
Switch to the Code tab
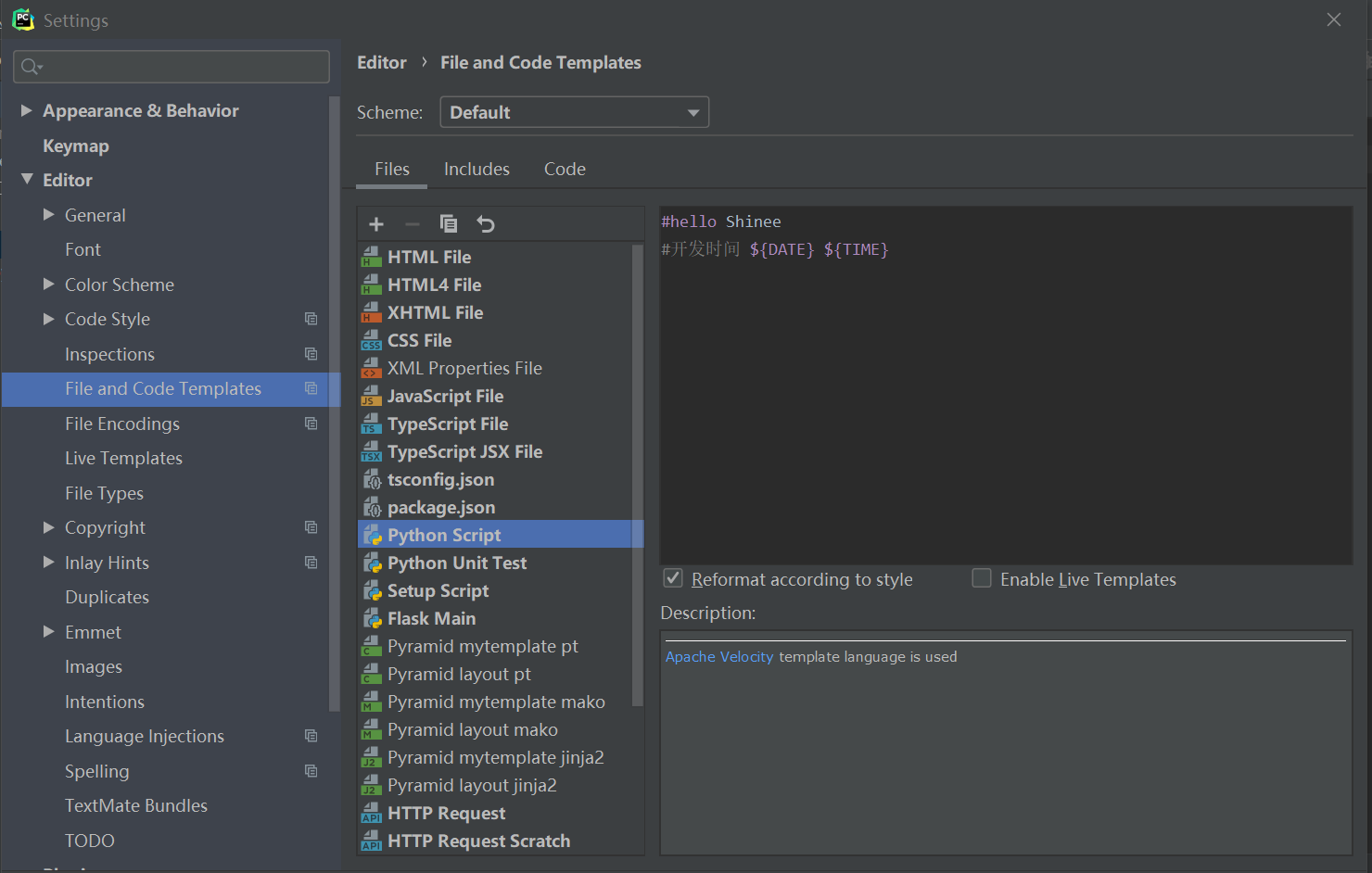(565, 169)
